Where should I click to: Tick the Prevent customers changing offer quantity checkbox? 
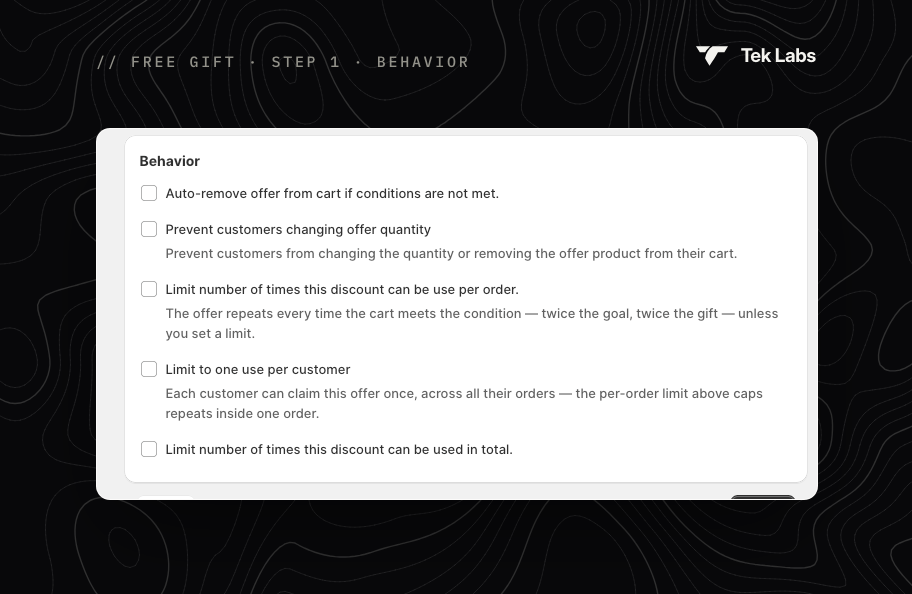coord(149,229)
